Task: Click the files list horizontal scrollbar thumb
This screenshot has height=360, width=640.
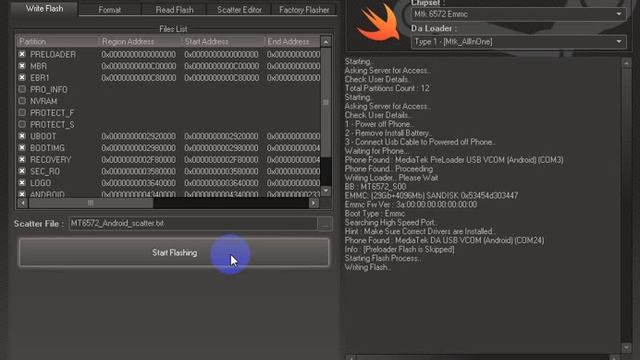Action: click(91, 203)
